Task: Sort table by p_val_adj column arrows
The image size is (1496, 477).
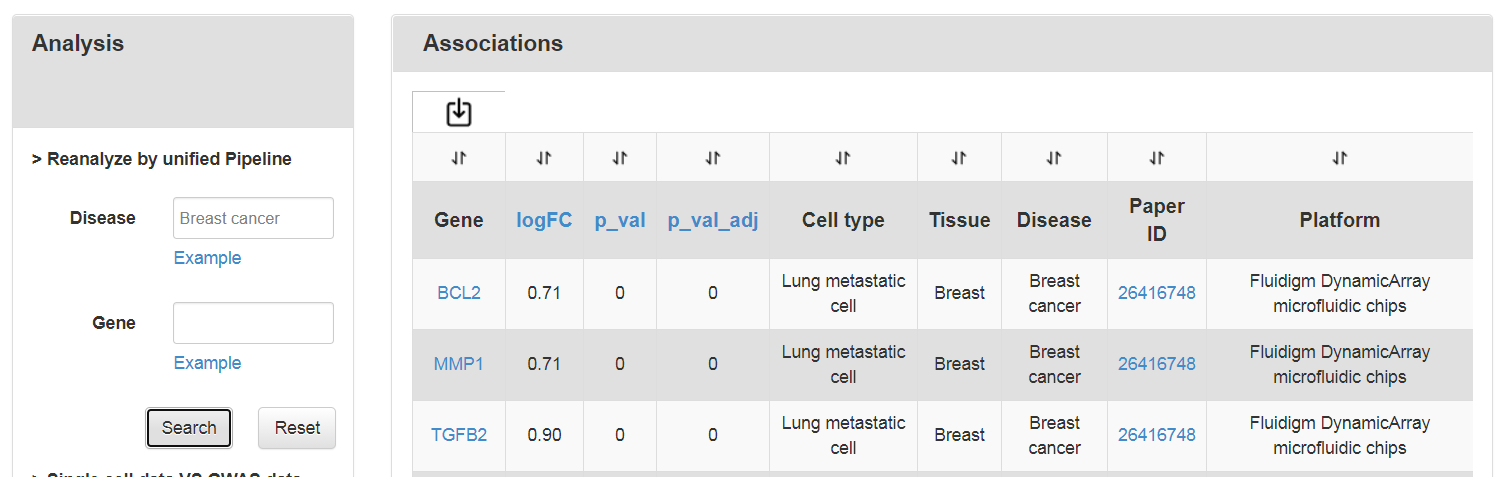Action: pos(713,158)
